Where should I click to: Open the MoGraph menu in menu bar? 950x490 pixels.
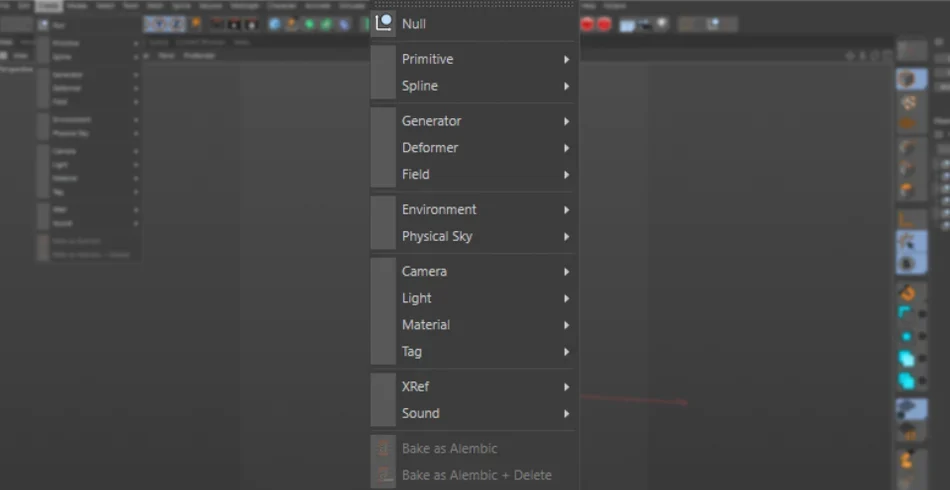[245, 5]
